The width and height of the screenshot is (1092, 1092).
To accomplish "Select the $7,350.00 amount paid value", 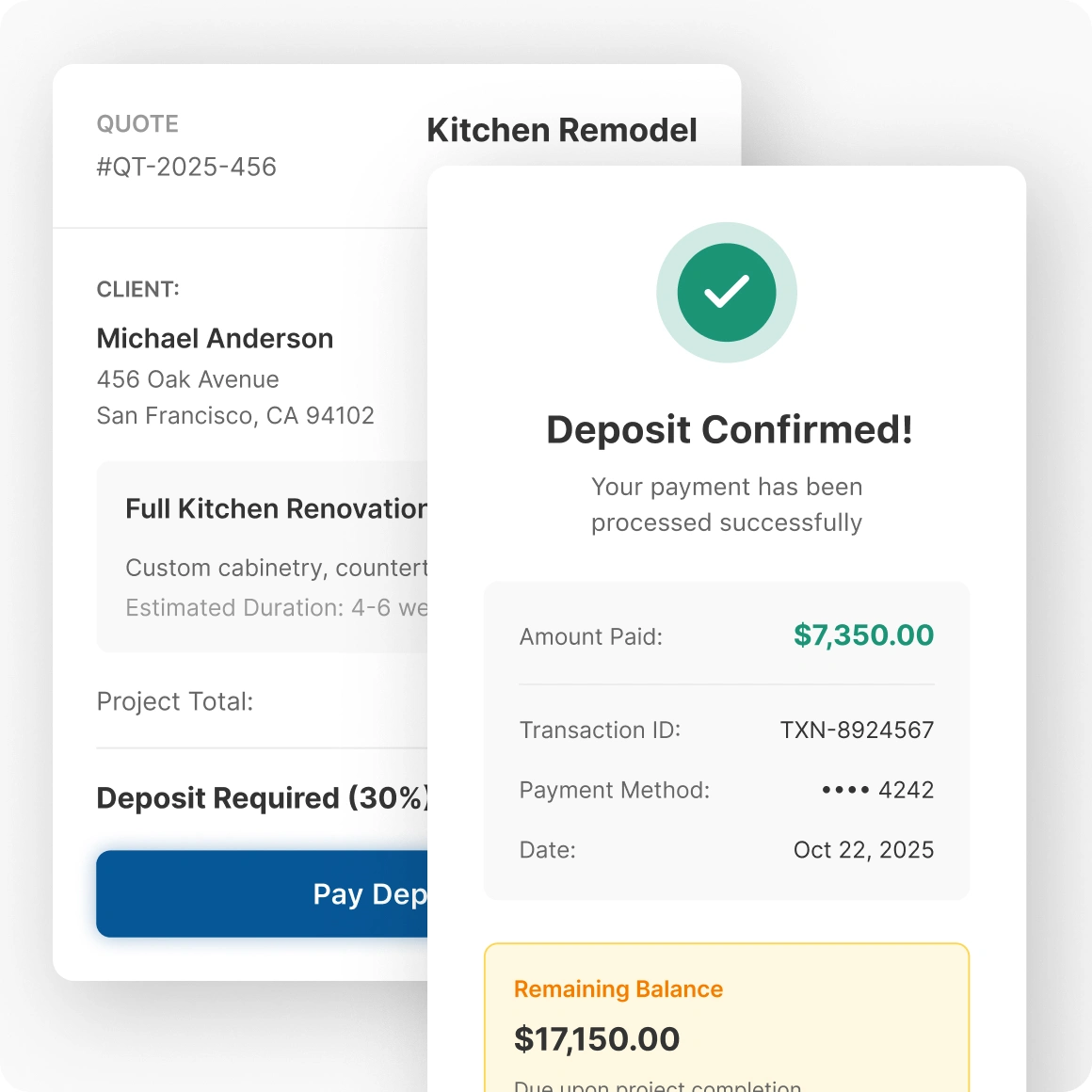I will pos(863,635).
